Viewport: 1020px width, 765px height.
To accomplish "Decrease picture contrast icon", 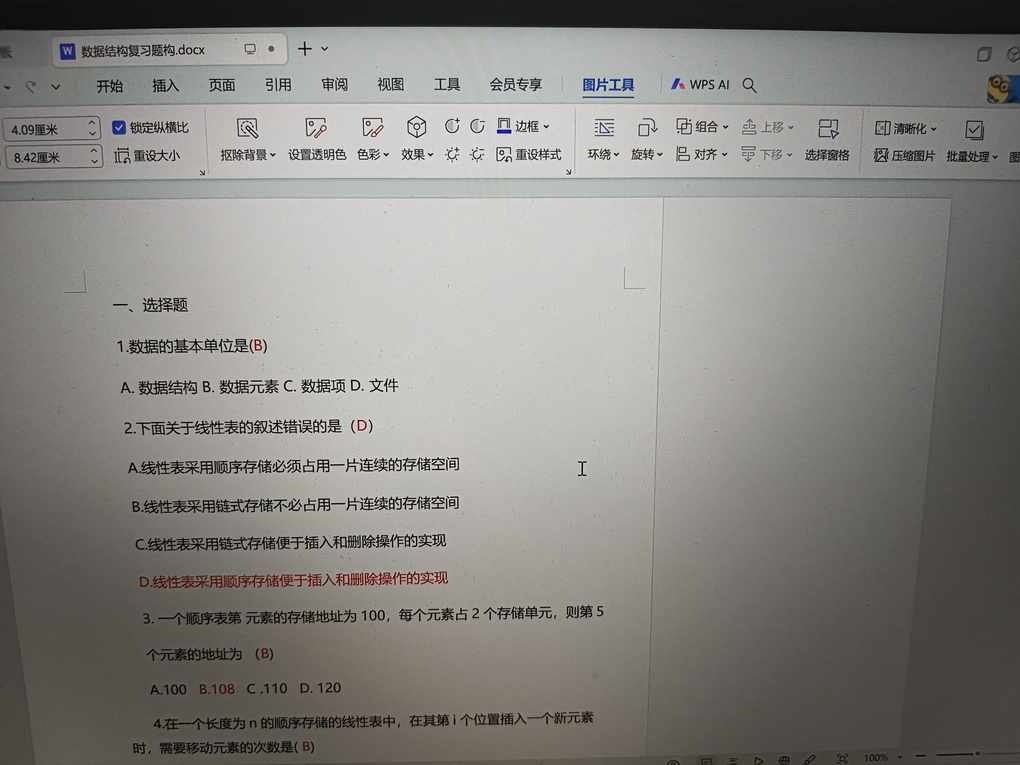I will point(477,126).
